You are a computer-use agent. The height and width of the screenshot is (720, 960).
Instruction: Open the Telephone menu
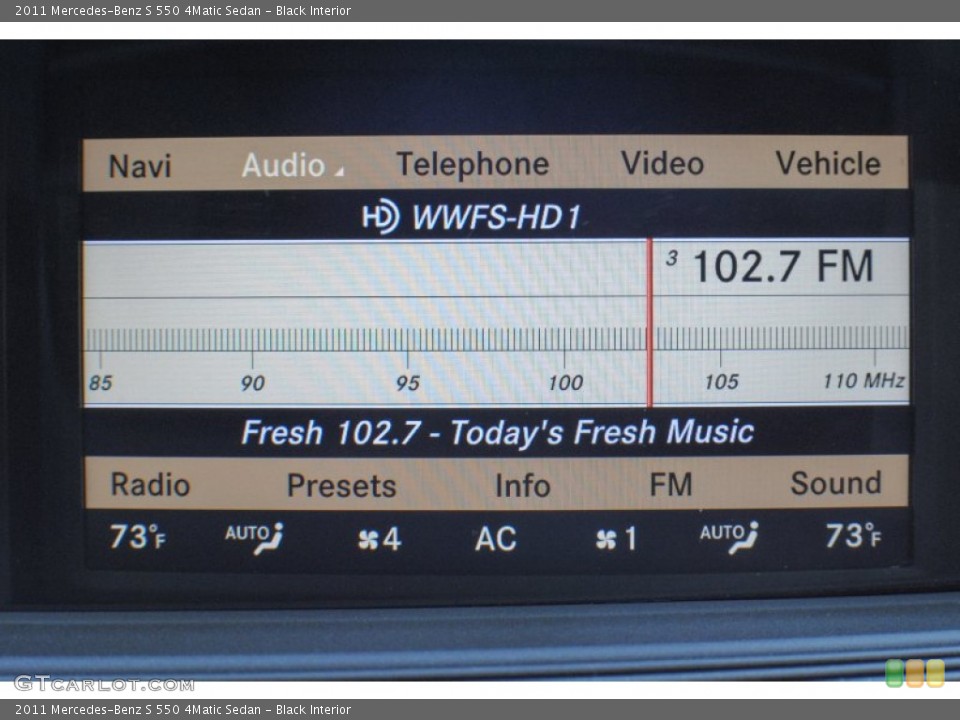coord(473,164)
